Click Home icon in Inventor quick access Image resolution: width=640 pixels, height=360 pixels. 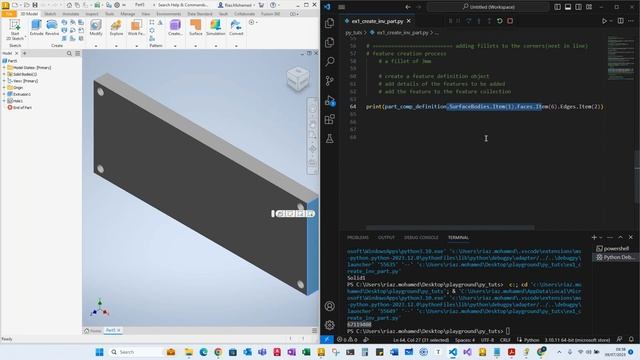(x=69, y=5)
